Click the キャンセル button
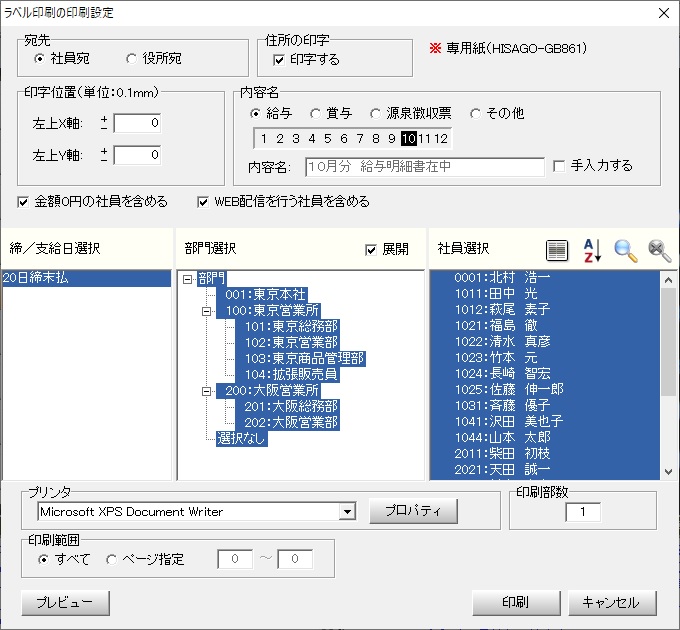Image resolution: width=680 pixels, height=630 pixels. 612,603
